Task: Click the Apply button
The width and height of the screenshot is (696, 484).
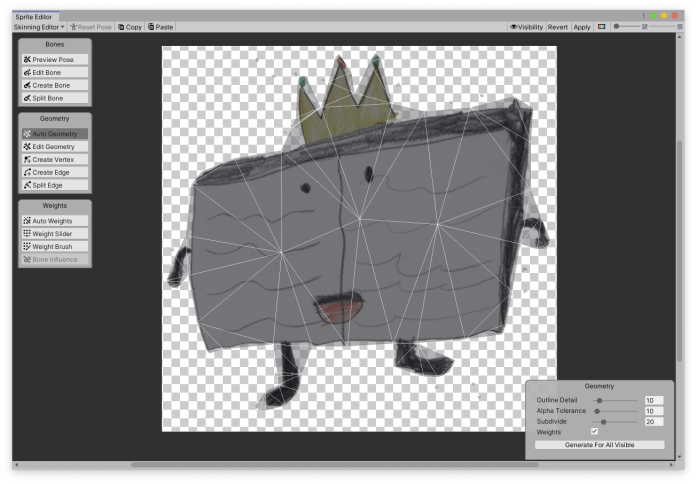Action: pos(582,27)
